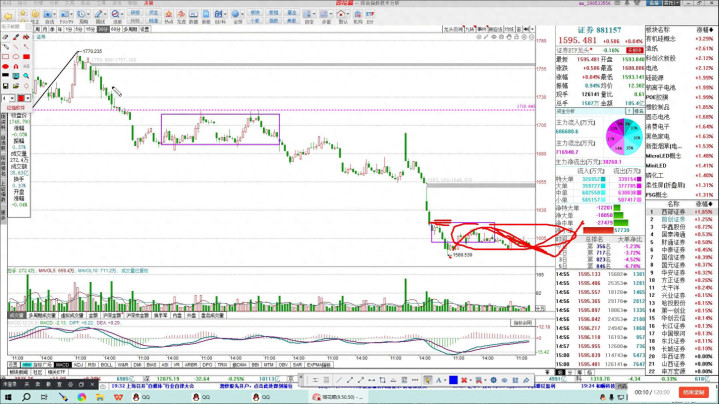Image resolution: width=719 pixels, height=404 pixels.
Task: Click the red color swatch in palette
Action: point(21,98)
